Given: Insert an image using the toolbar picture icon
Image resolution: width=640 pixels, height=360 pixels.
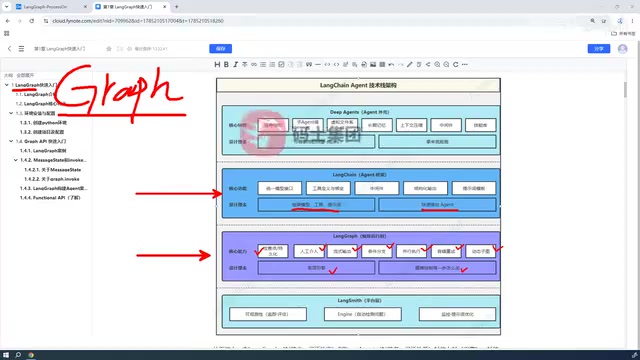Looking at the screenshot, I should (x=373, y=64).
